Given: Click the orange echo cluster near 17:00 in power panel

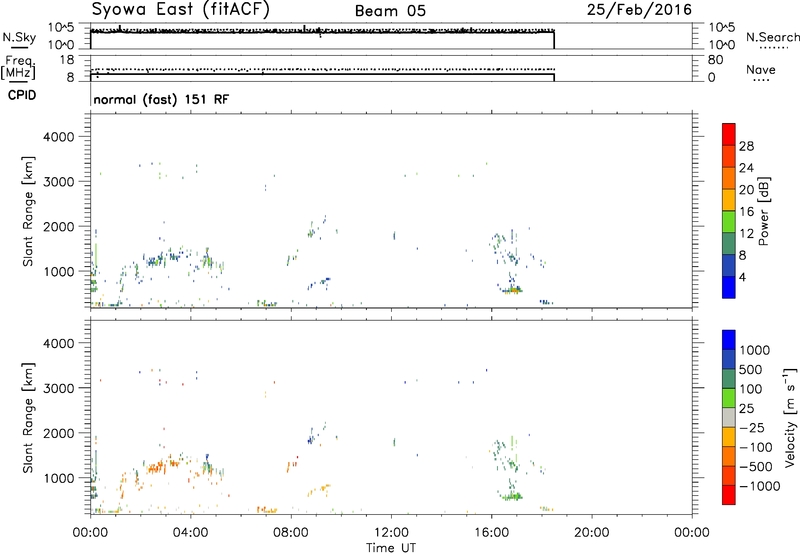Looking at the screenshot, I should point(512,291).
